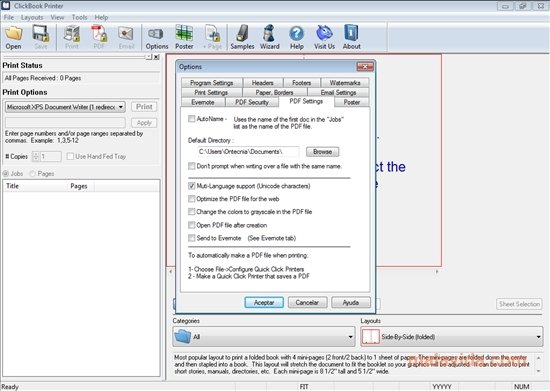The width and height of the screenshot is (550, 391).
Task: Close the Options dialog
Action: click(365, 67)
